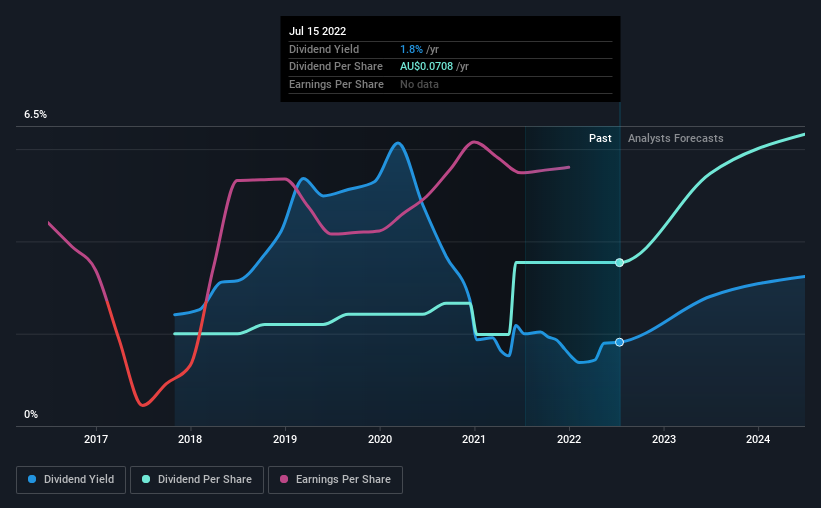Toggle the Earnings Per Share legend button

pos(335,480)
